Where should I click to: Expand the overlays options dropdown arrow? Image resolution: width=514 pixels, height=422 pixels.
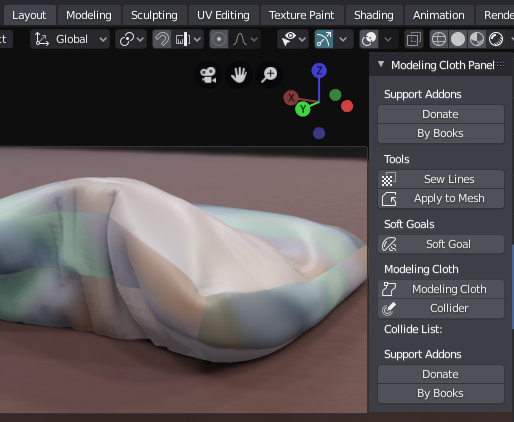pyautogui.click(x=388, y=39)
